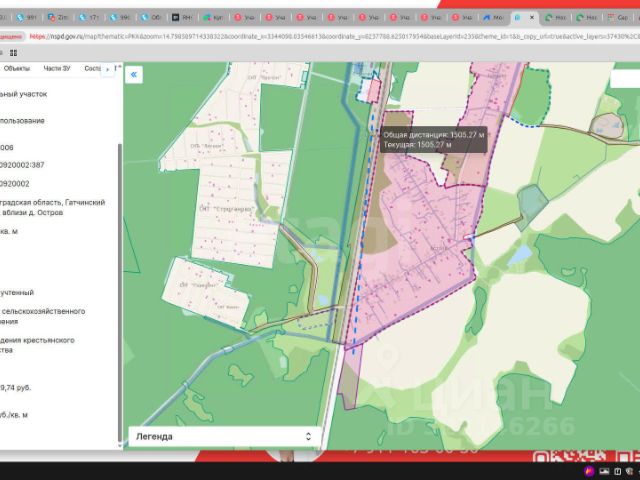640x480 pixels.
Task: Click the side panel vertical scrollbar
Action: click(120, 292)
